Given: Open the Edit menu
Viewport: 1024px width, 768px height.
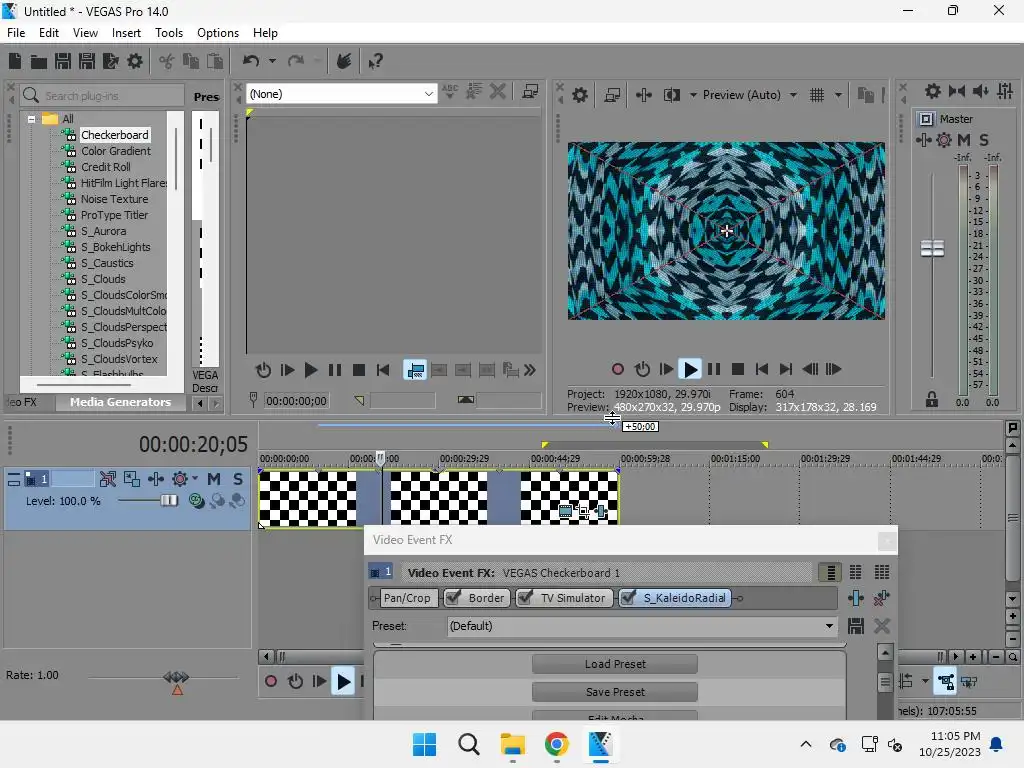Looking at the screenshot, I should [x=49, y=33].
